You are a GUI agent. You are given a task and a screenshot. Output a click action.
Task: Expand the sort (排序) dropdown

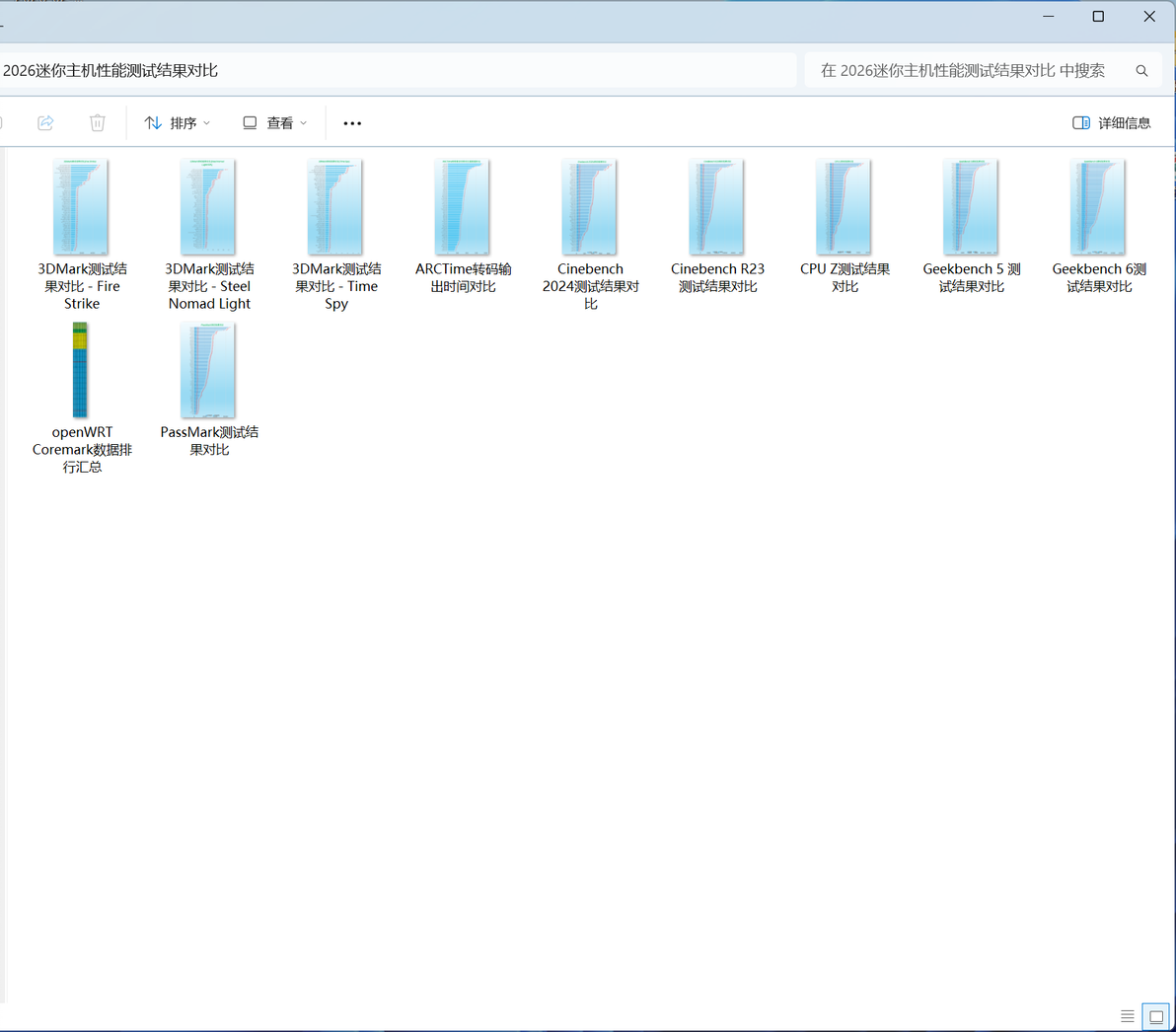177,123
